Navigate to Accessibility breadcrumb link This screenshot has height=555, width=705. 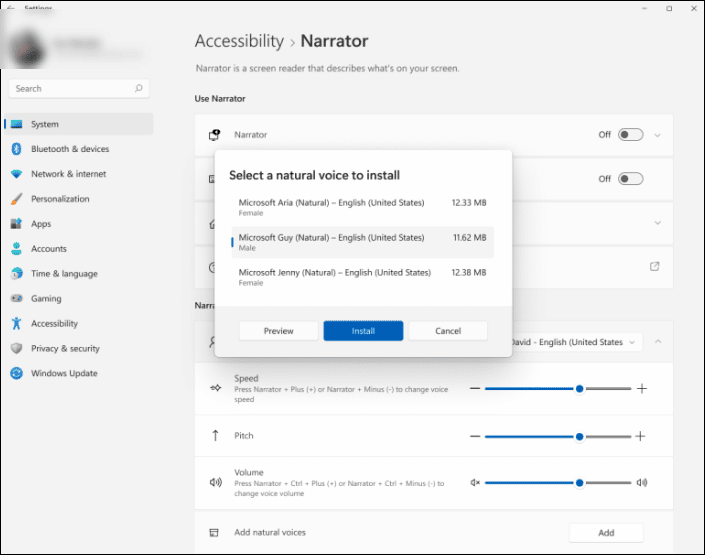click(x=239, y=41)
